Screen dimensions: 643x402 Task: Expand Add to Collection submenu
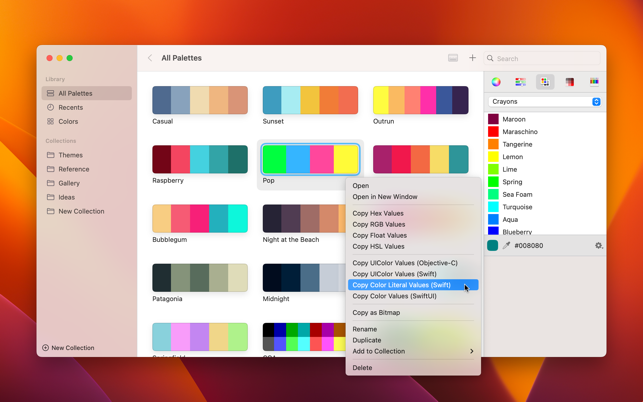coord(412,351)
